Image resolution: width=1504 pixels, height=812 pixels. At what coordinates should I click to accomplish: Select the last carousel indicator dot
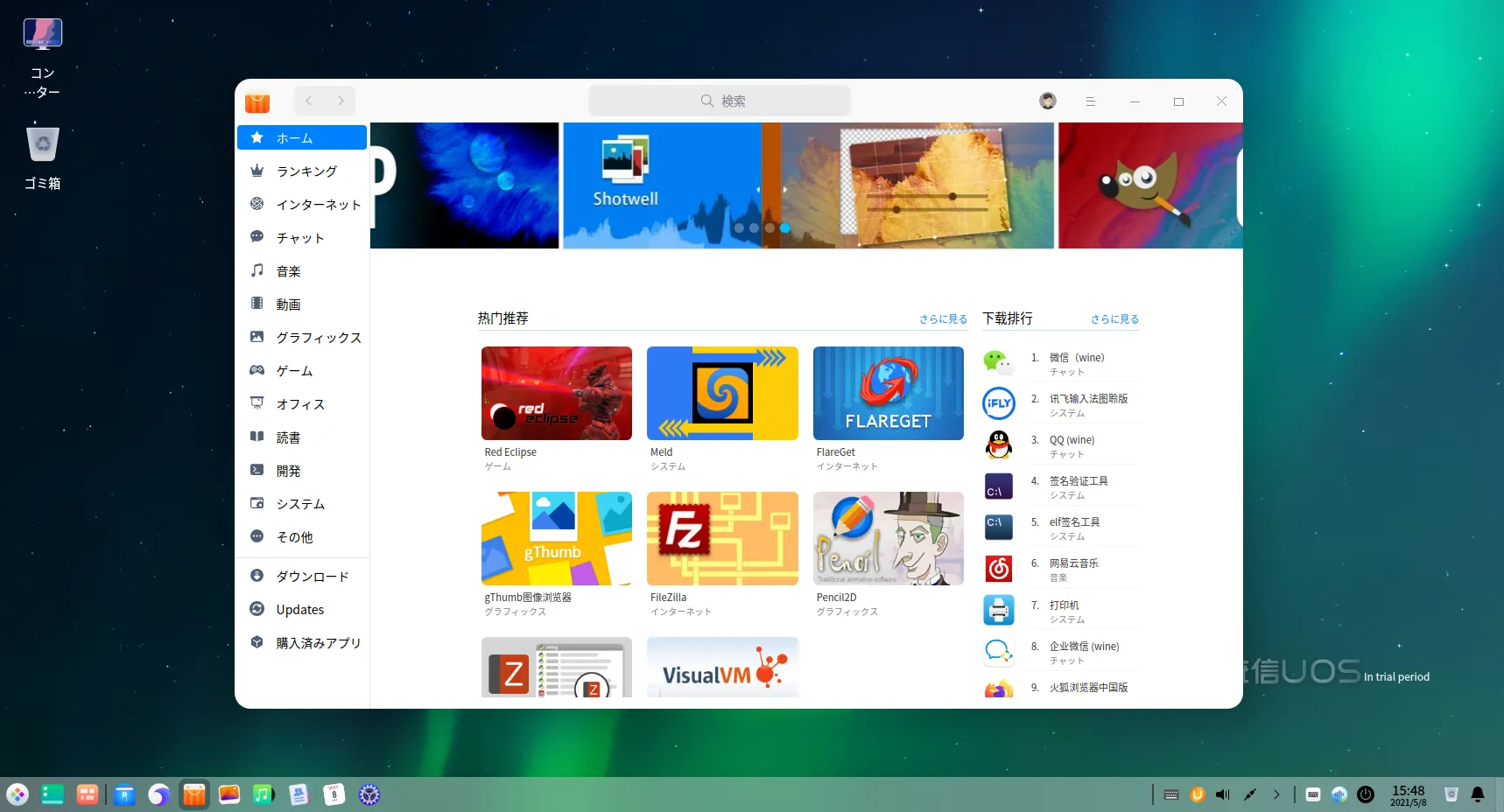pyautogui.click(x=785, y=227)
